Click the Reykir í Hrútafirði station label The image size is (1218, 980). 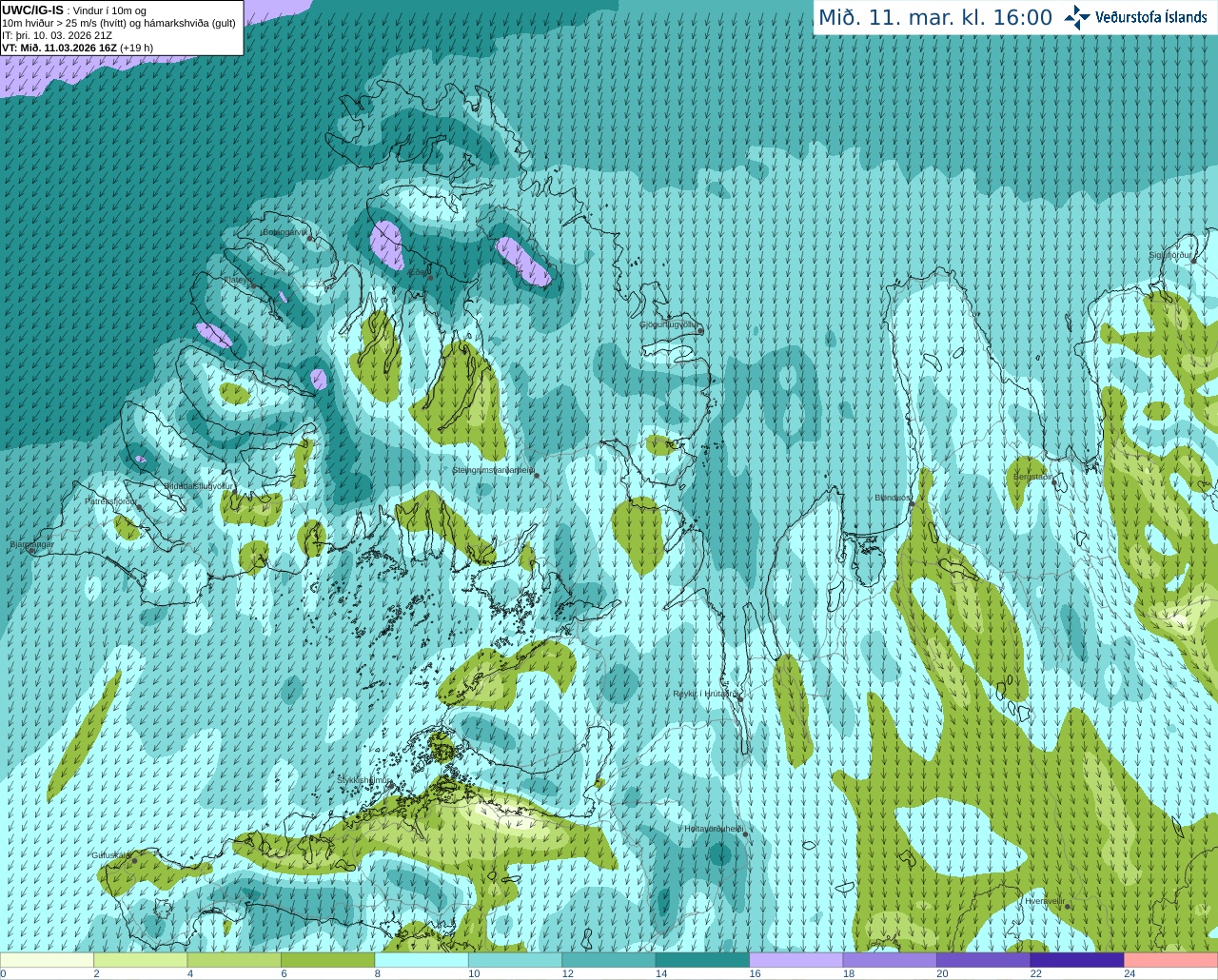coord(705,694)
